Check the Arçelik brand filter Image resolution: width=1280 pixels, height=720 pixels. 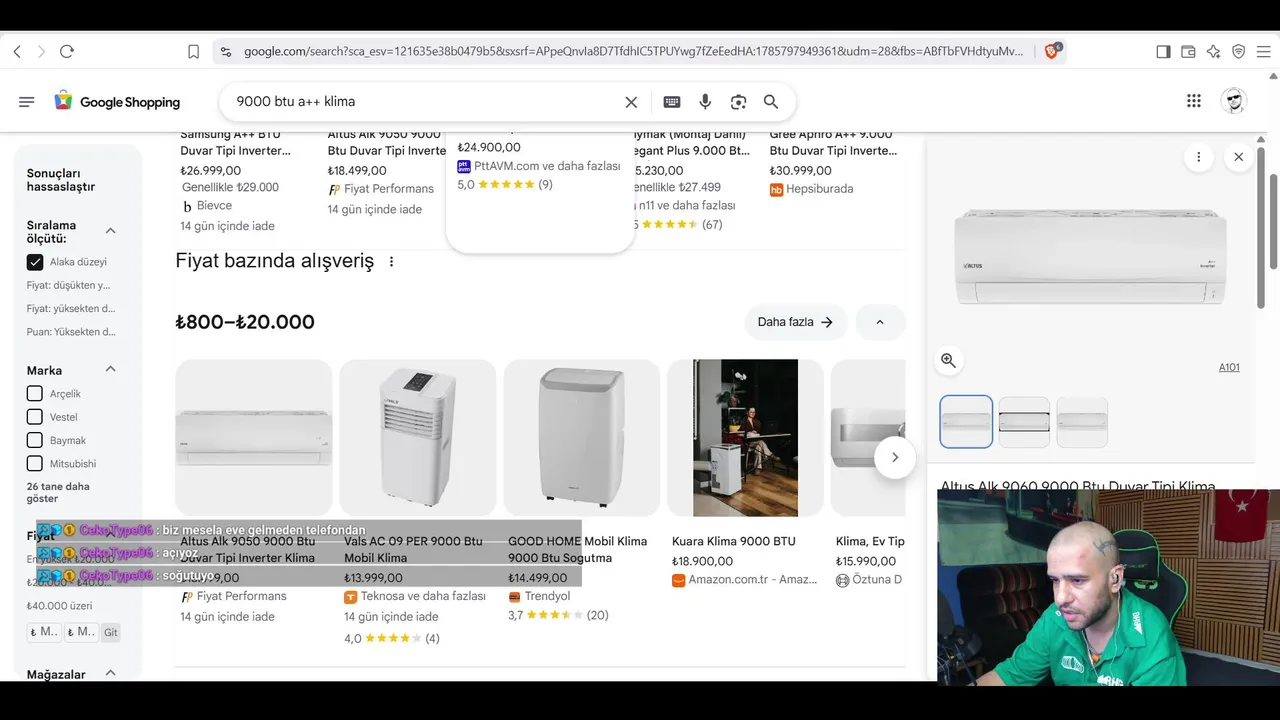[x=35, y=394]
